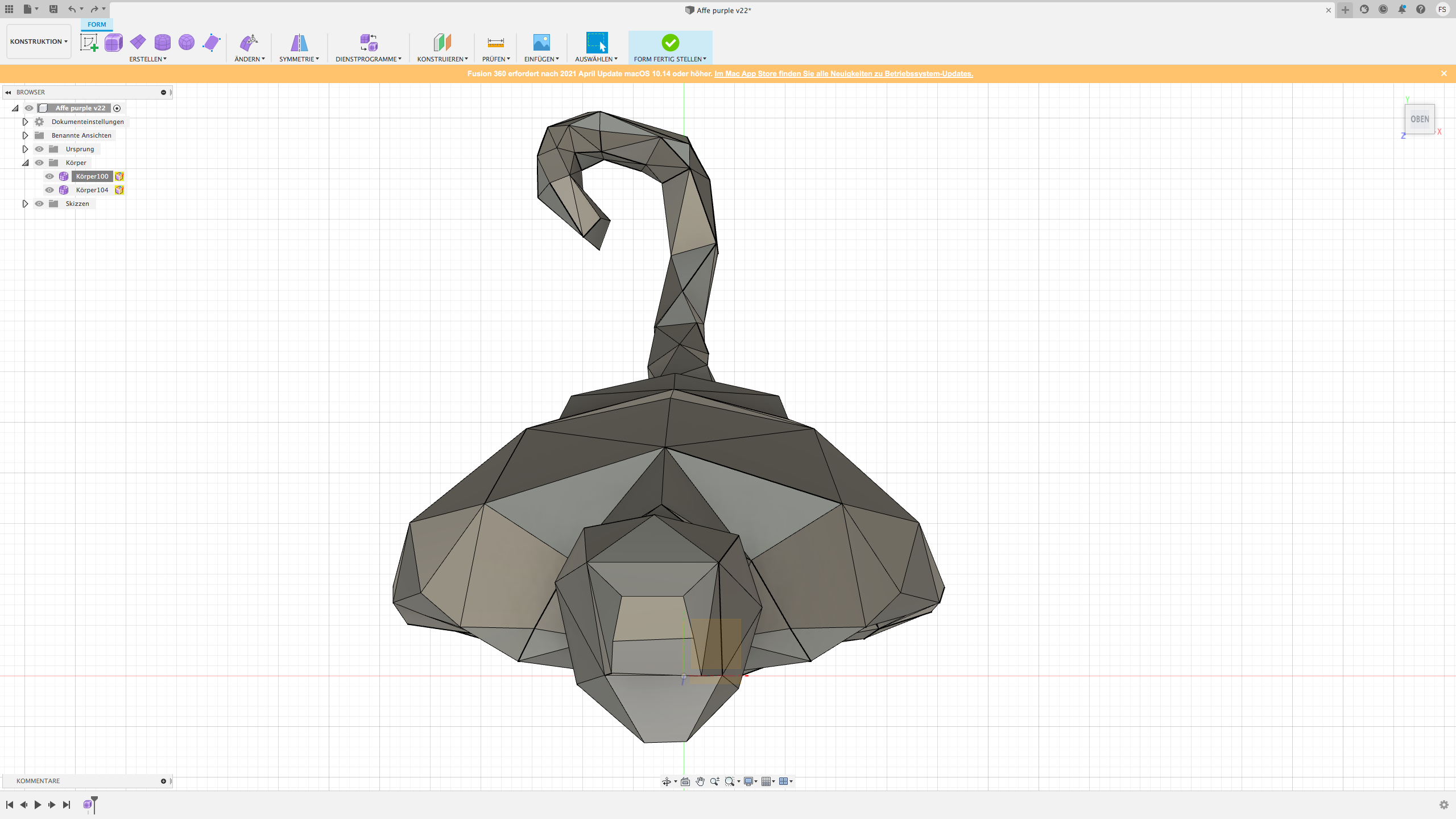Toggle visibility of Skizzen folder
Image resolution: width=1456 pixels, height=819 pixels.
coord(39,204)
